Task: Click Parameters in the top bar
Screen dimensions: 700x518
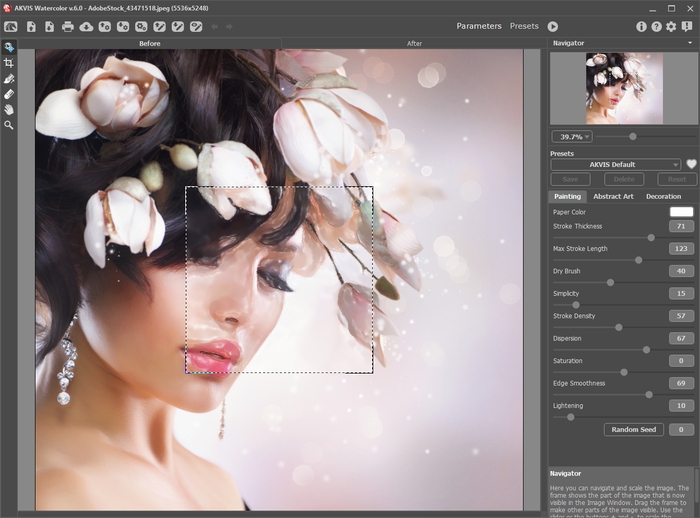Action: pyautogui.click(x=479, y=26)
